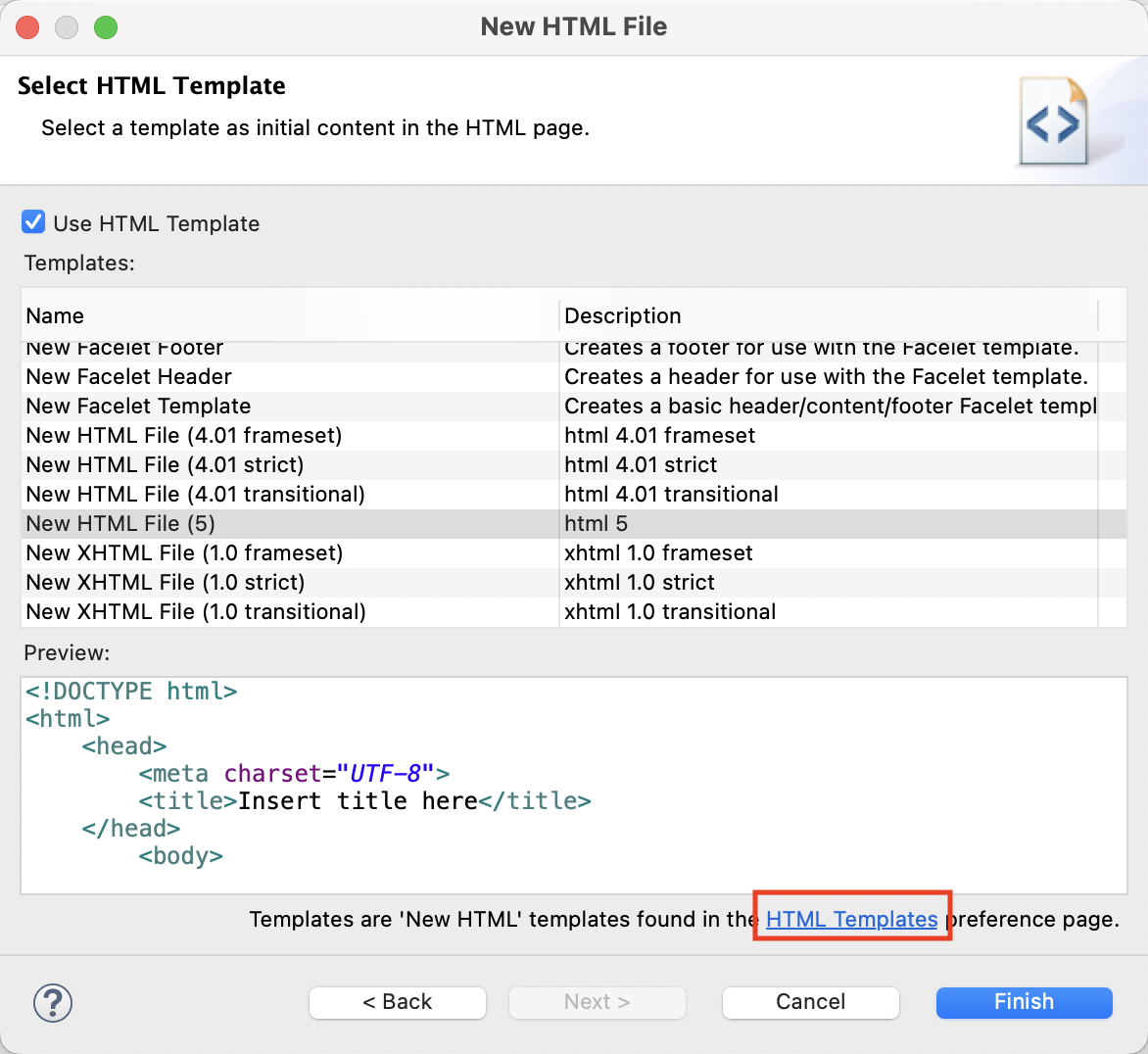Select New Facelet Header template
1148x1054 pixels.
[129, 377]
